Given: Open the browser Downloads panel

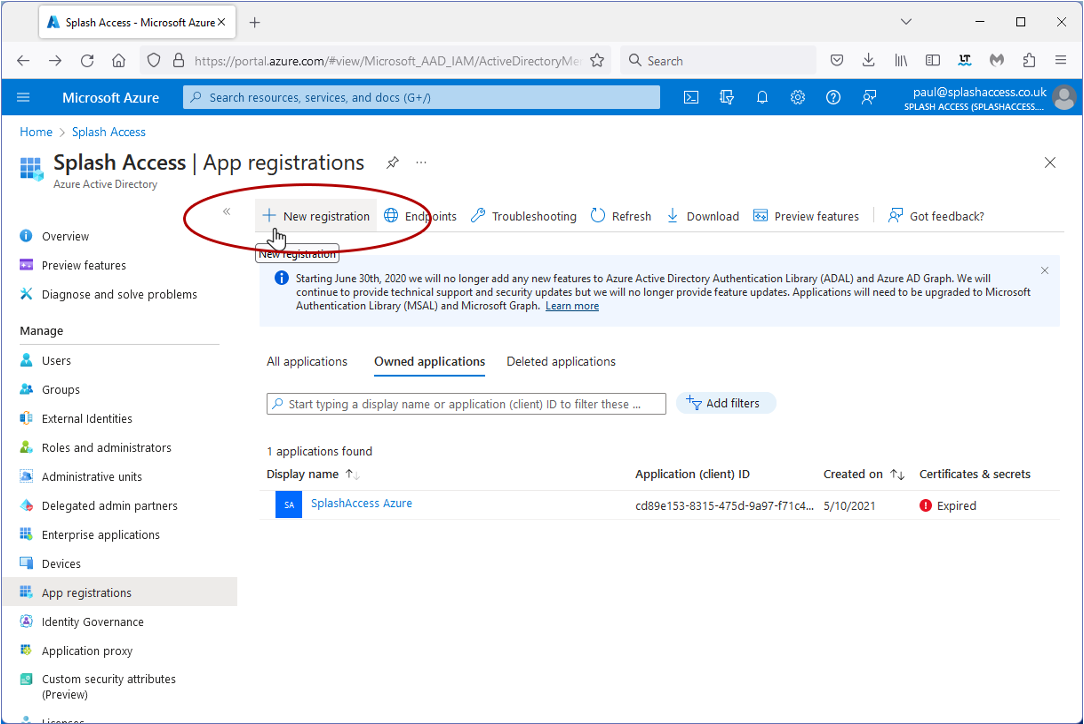Looking at the screenshot, I should [x=868, y=61].
